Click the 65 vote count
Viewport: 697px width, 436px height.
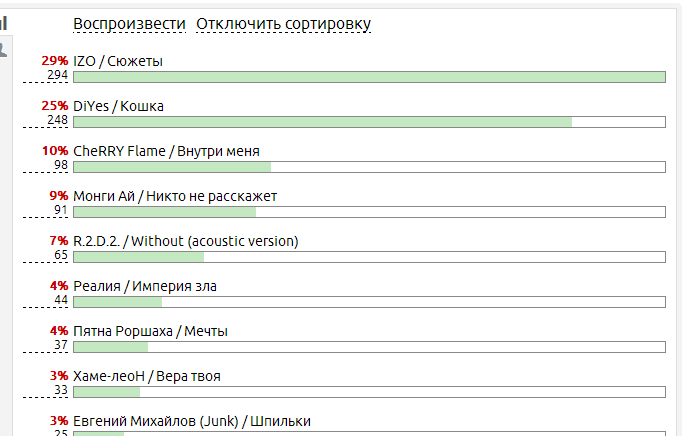61,255
